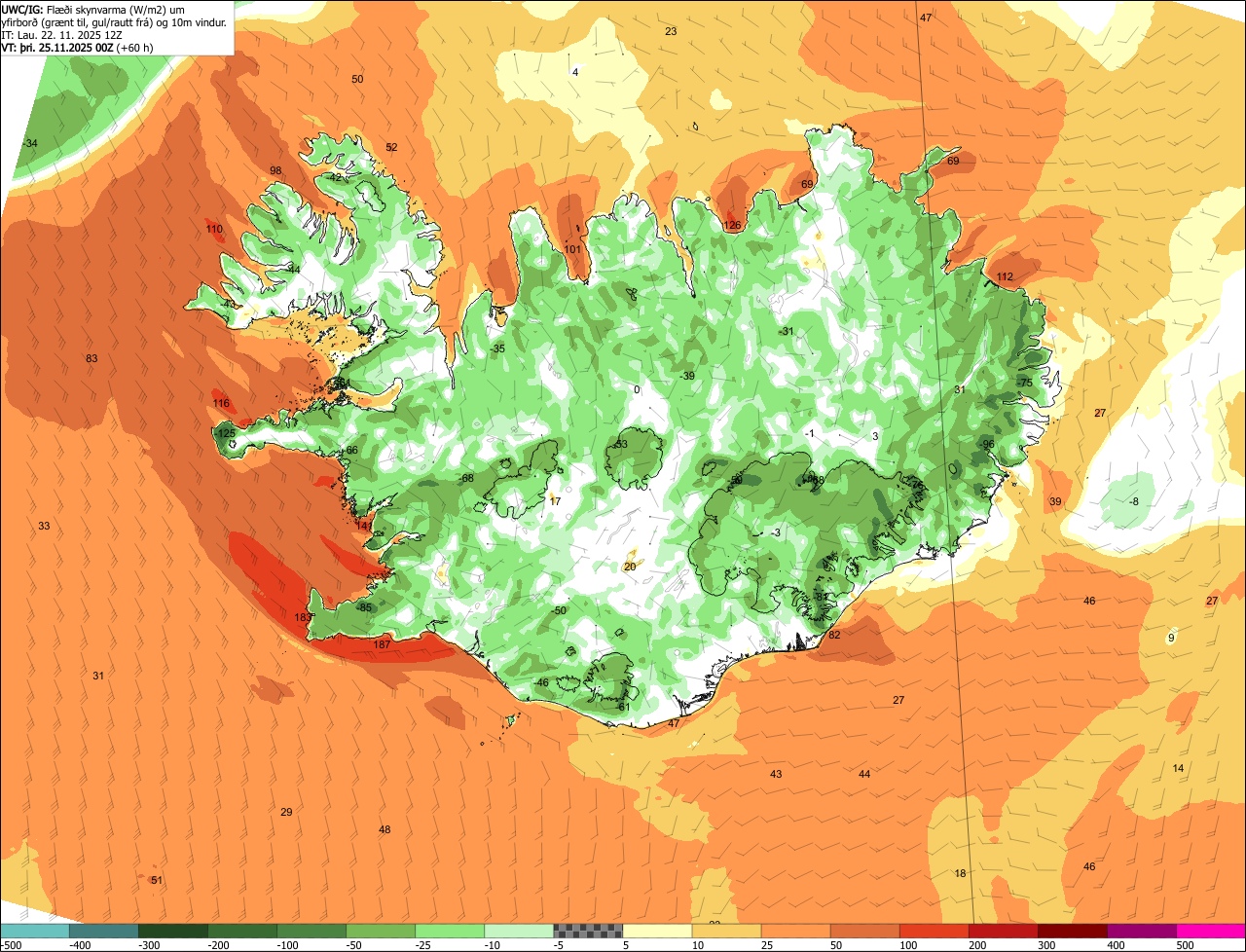The height and width of the screenshot is (952, 1246).
Task: Click the map value '83' over the western sea
Action: 92,359
